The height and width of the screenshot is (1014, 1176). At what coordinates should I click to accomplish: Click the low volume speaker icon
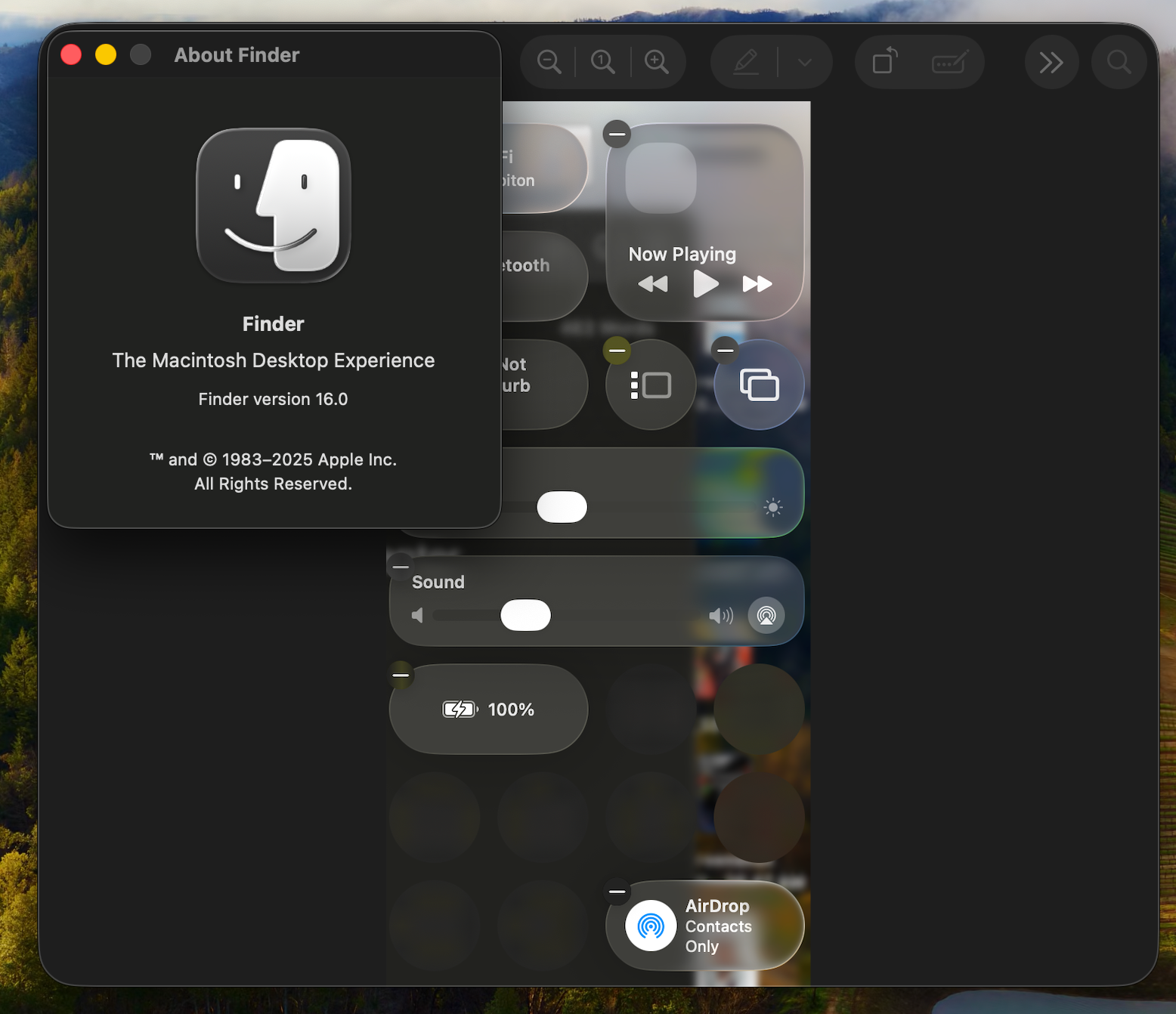(417, 616)
